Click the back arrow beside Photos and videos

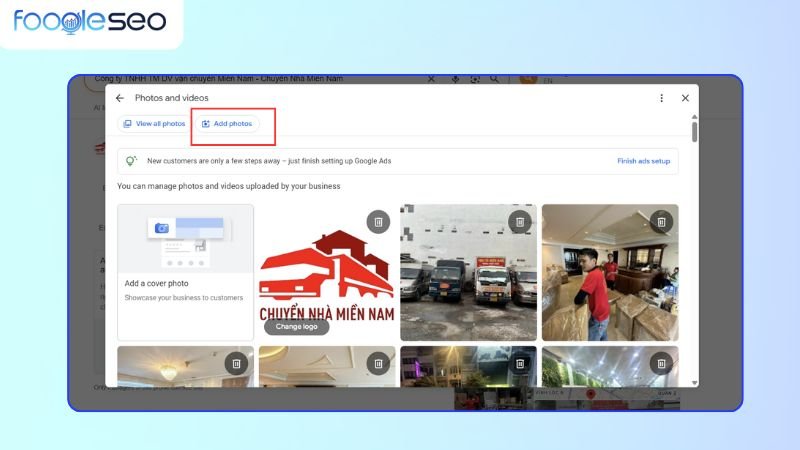(120, 98)
